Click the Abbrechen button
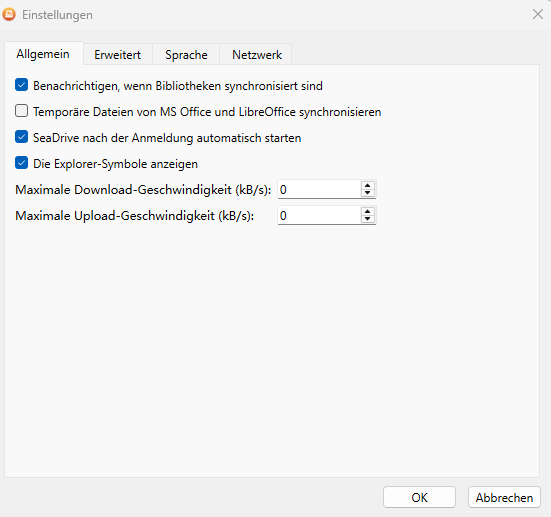This screenshot has width=551, height=517. coord(504,497)
